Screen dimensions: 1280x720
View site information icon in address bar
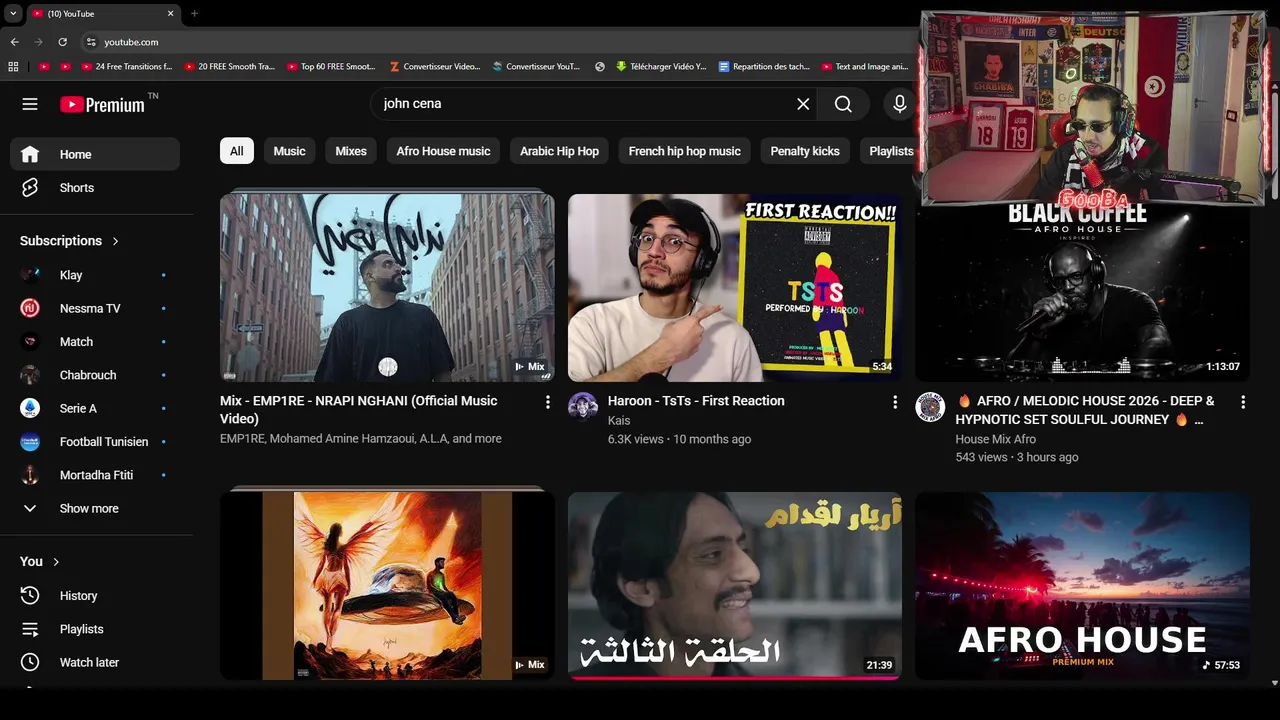[91, 42]
